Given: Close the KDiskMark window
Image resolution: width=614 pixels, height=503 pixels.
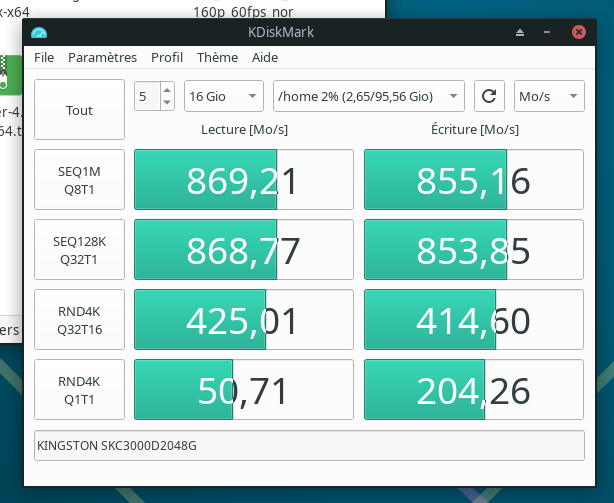Looking at the screenshot, I should pos(578,33).
